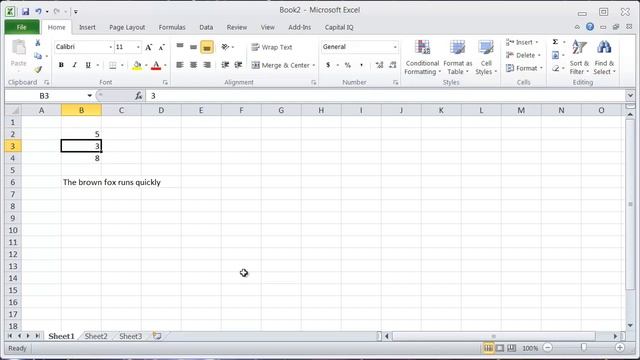Insert a new worksheet tab icon
This screenshot has width=640, height=360.
click(157, 336)
